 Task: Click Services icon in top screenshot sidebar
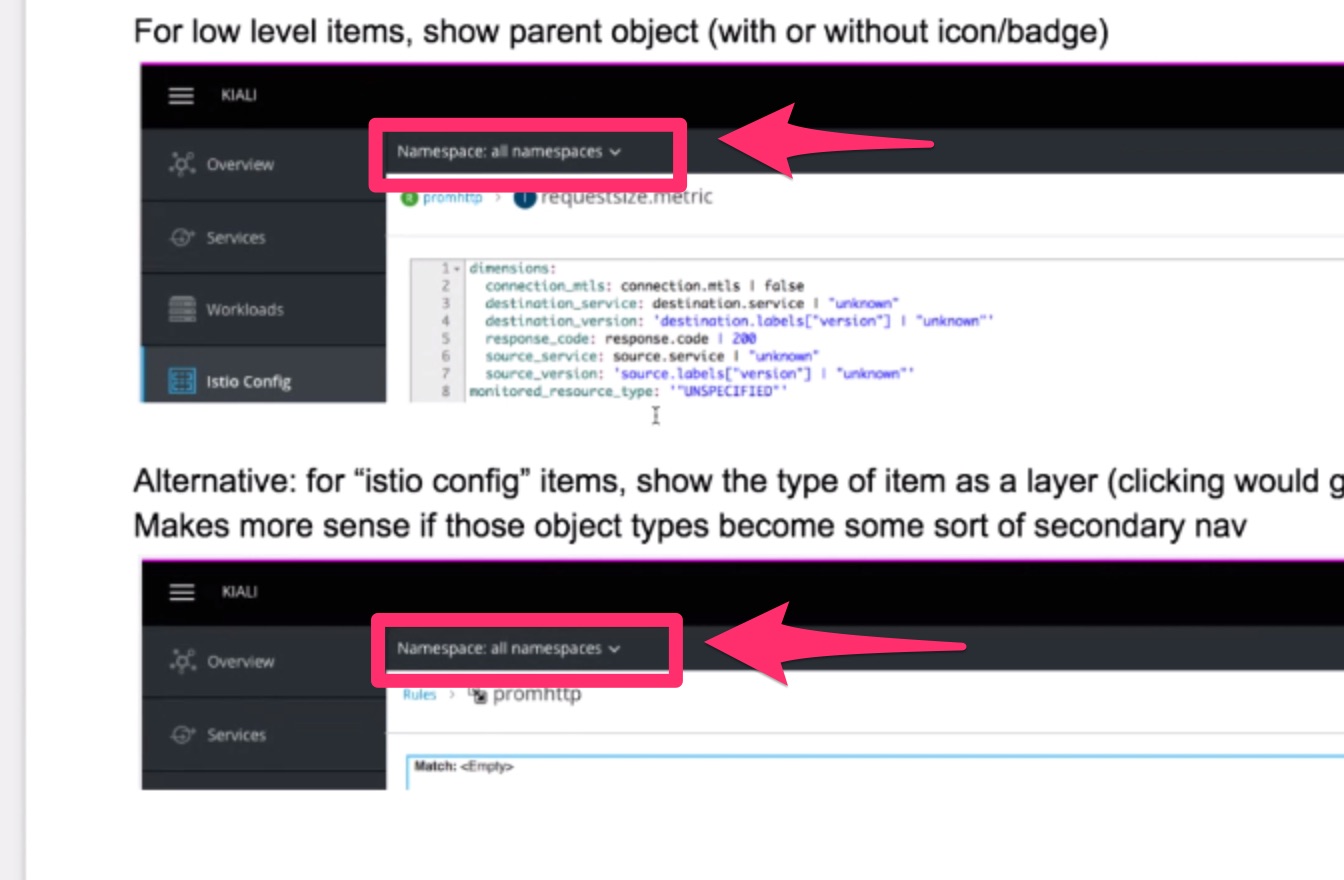182,238
